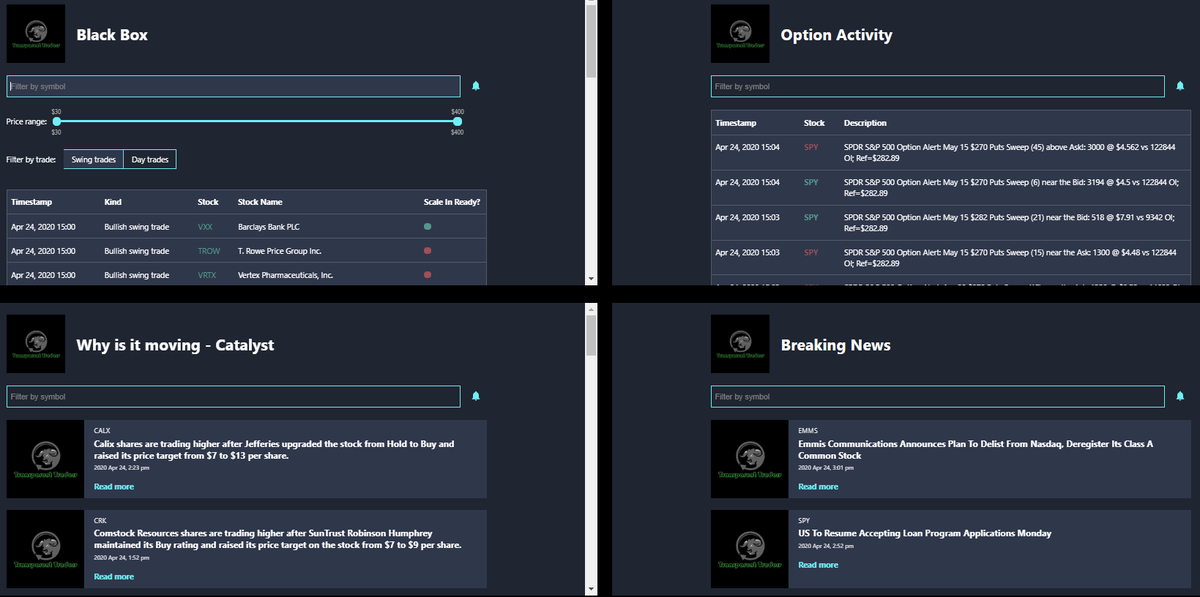
Task: Select the Barclays Bank PLC stock name
Action: [269, 227]
